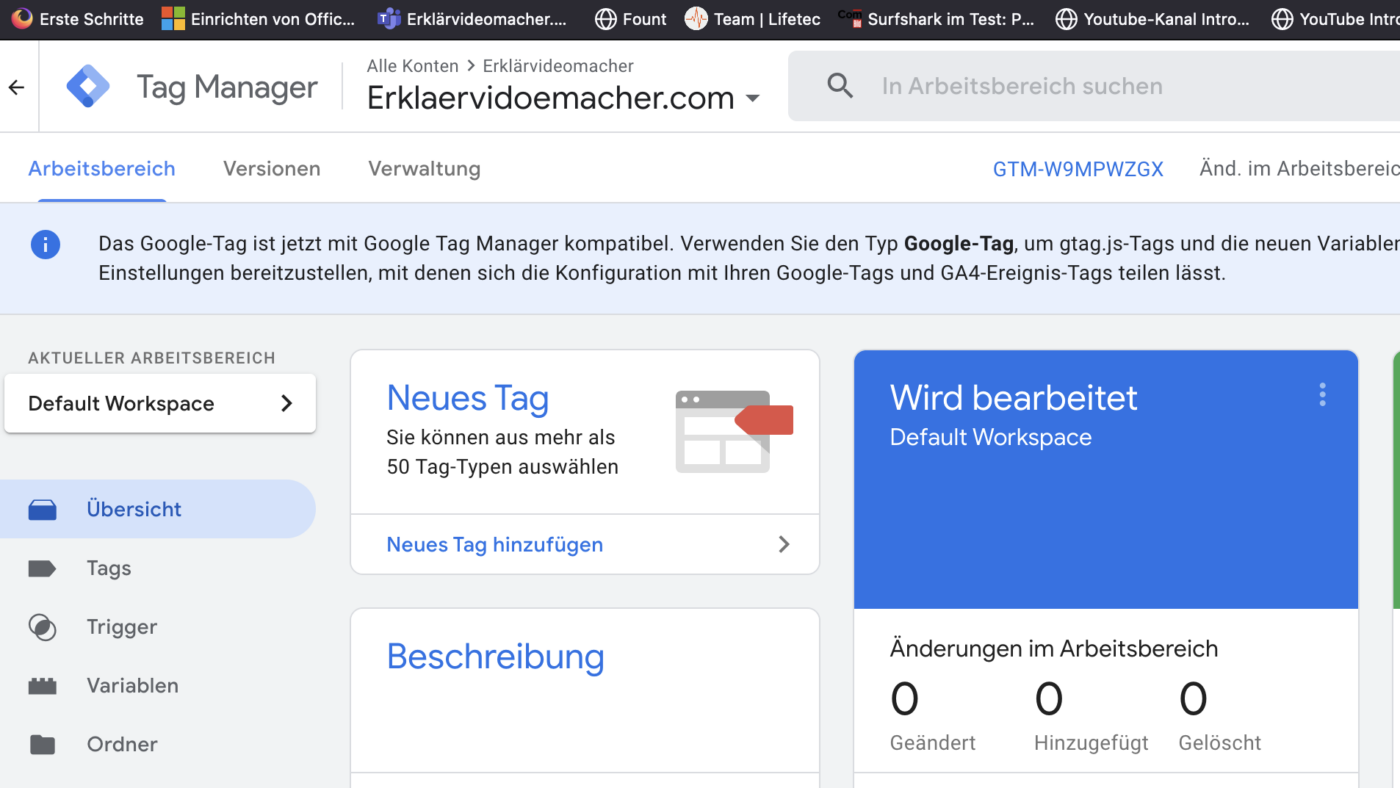Viewport: 1400px width, 788px height.
Task: Click Team | Lifetec bookmark label
Action: [767, 19]
